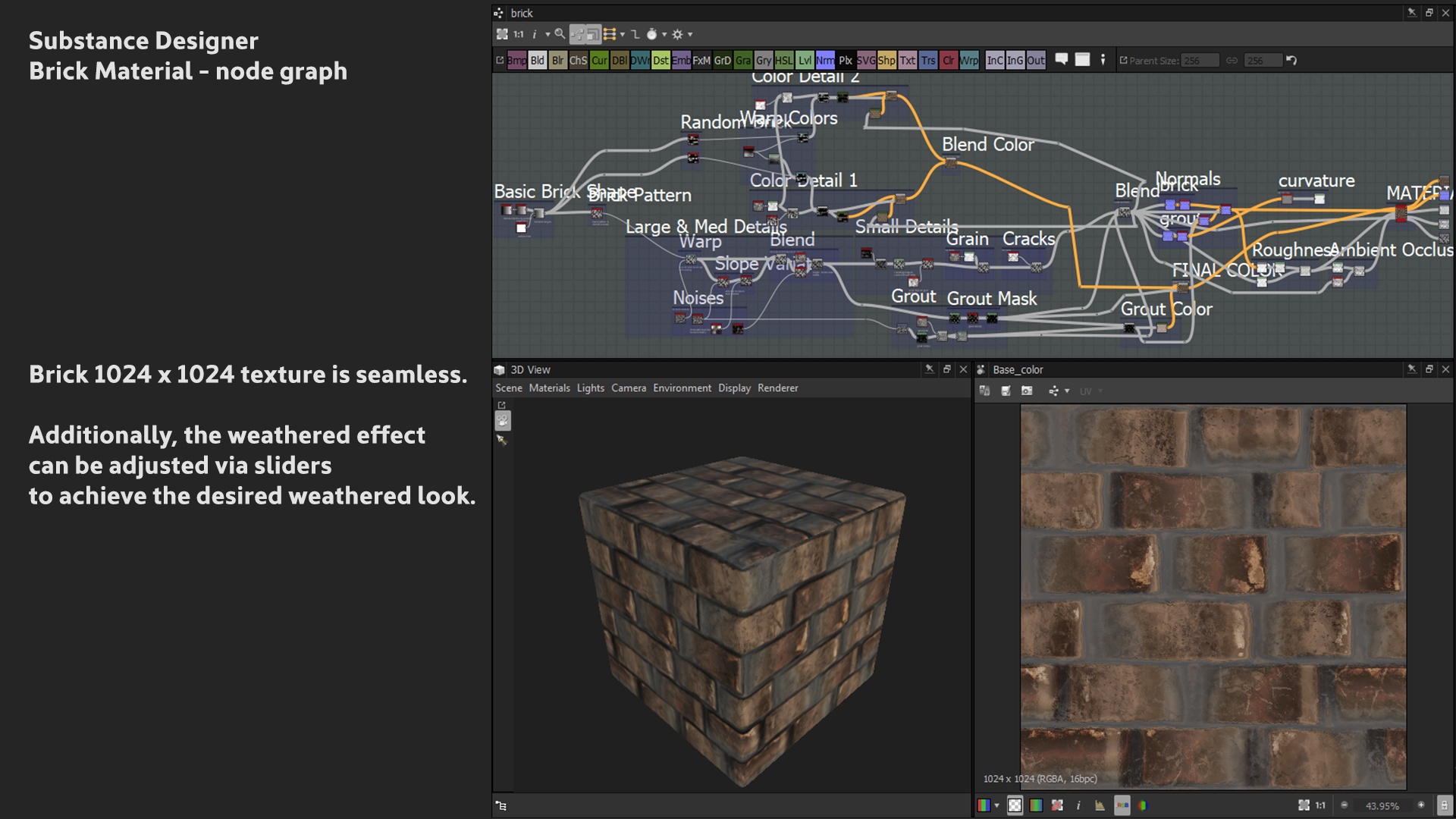The height and width of the screenshot is (819, 1456).
Task: Add a Bitmap (Bmp) node
Action: (516, 61)
